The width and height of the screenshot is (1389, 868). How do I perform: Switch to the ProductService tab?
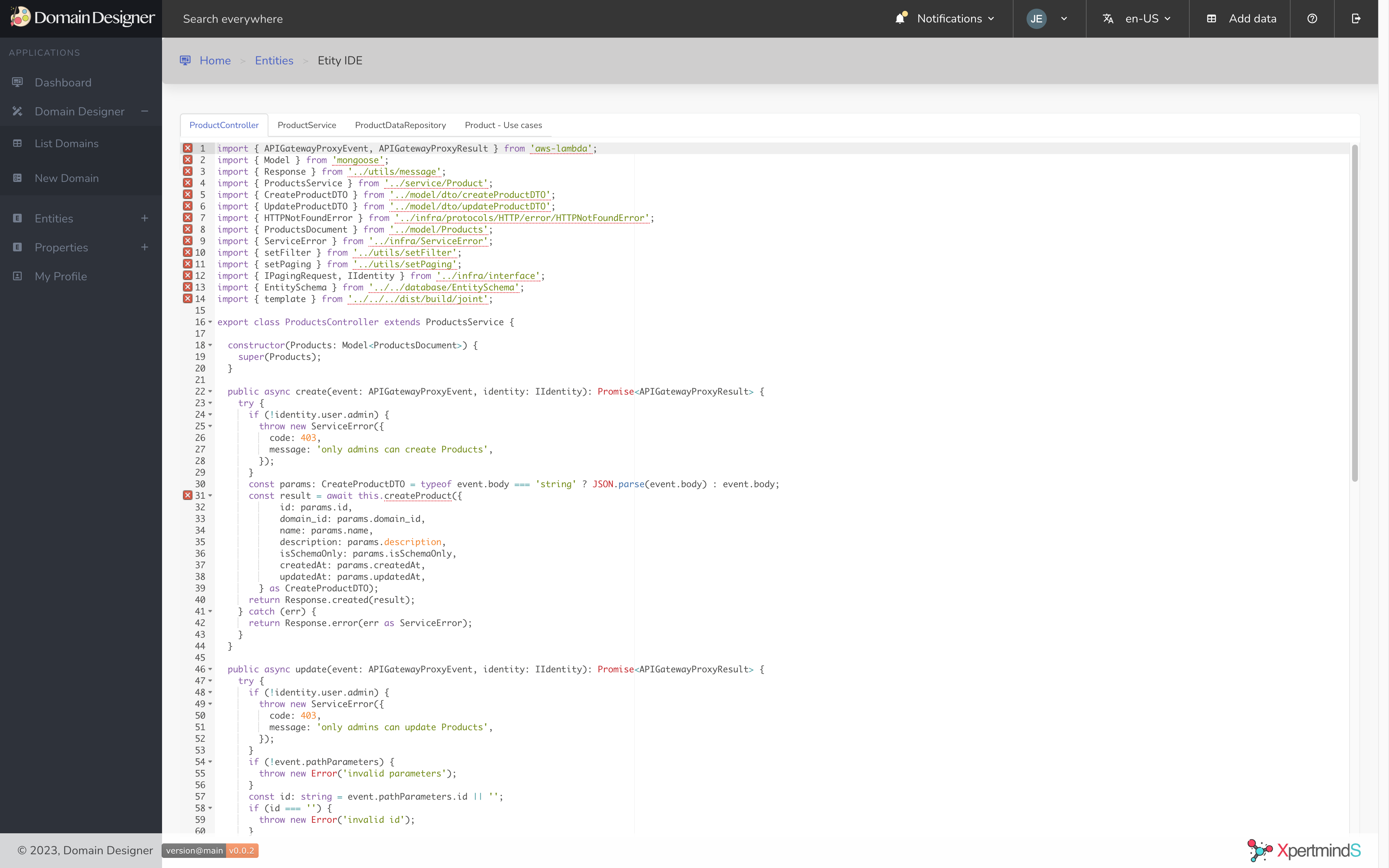tap(306, 124)
